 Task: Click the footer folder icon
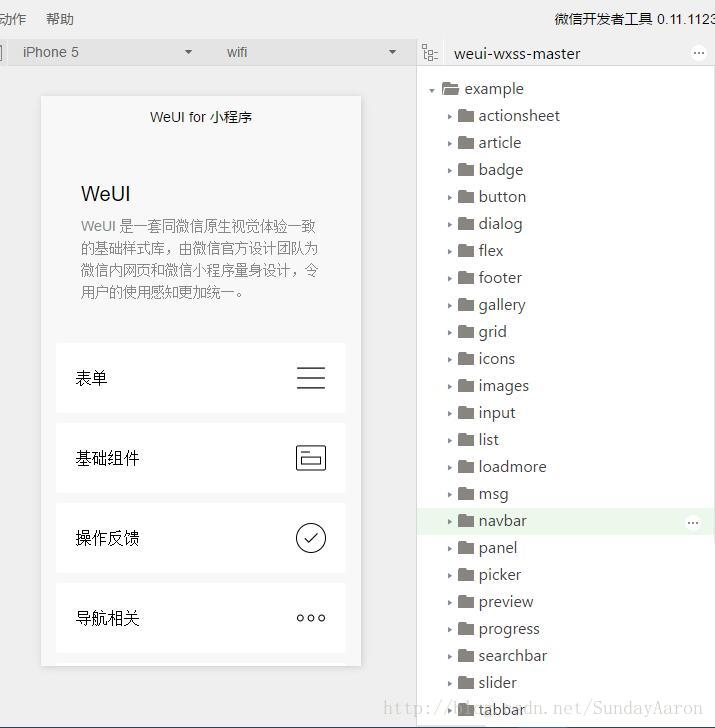pos(466,278)
